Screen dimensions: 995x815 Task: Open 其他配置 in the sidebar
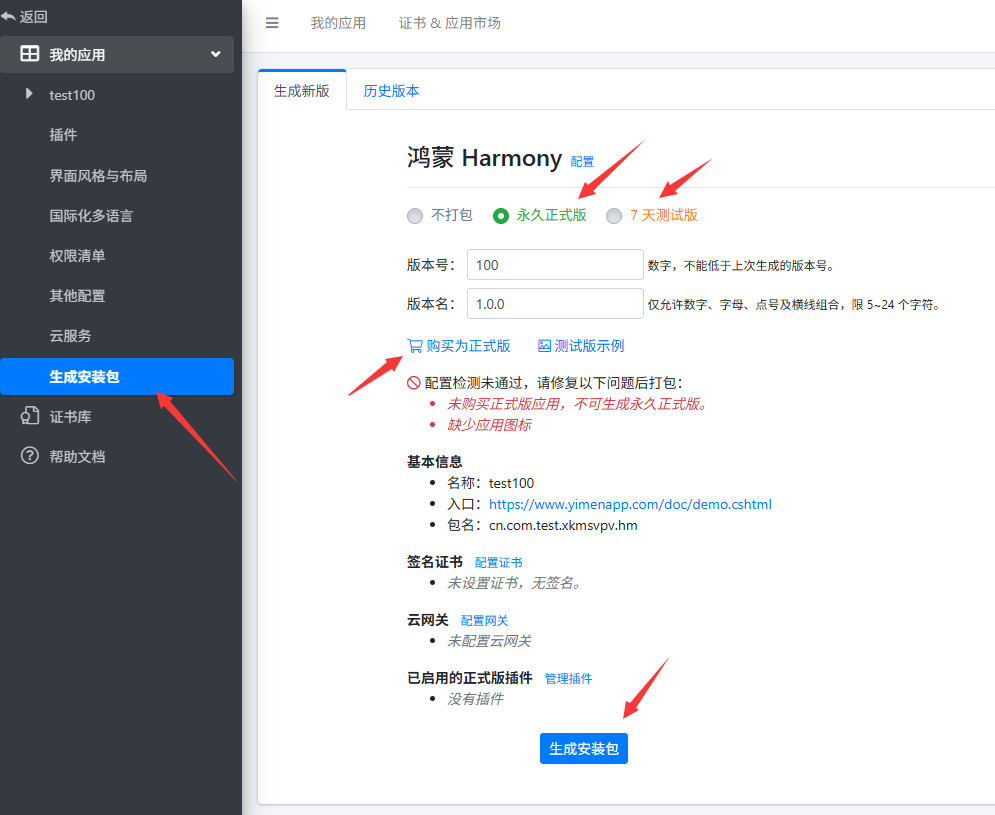point(77,295)
